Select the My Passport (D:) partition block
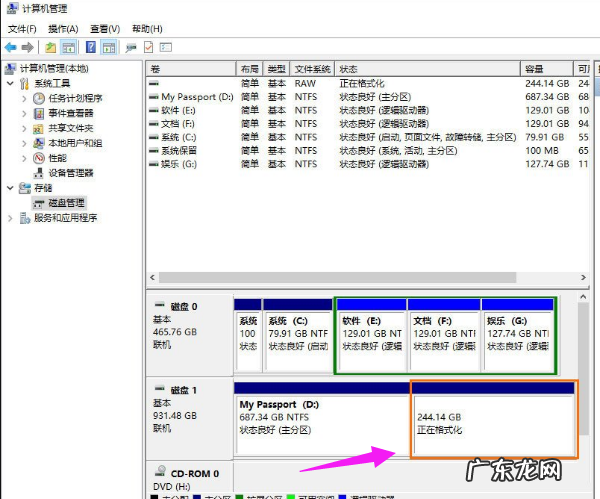The height and width of the screenshot is (499, 600). tap(322, 419)
